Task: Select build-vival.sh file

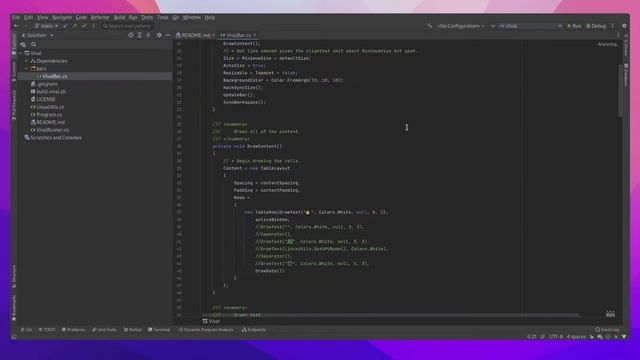Action: click(x=51, y=92)
